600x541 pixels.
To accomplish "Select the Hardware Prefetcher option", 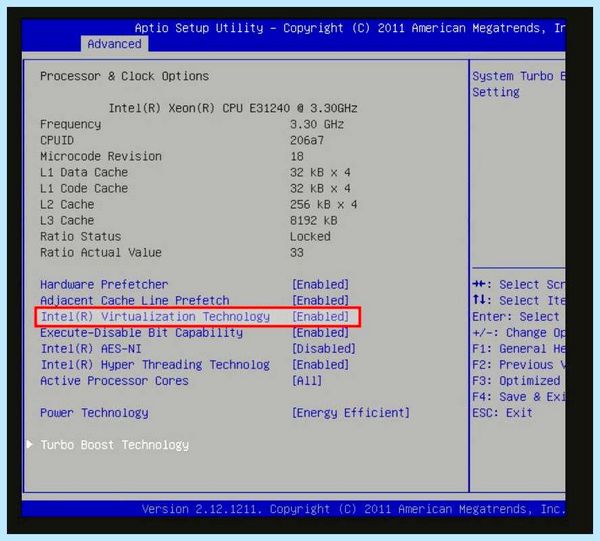I will coord(104,285).
